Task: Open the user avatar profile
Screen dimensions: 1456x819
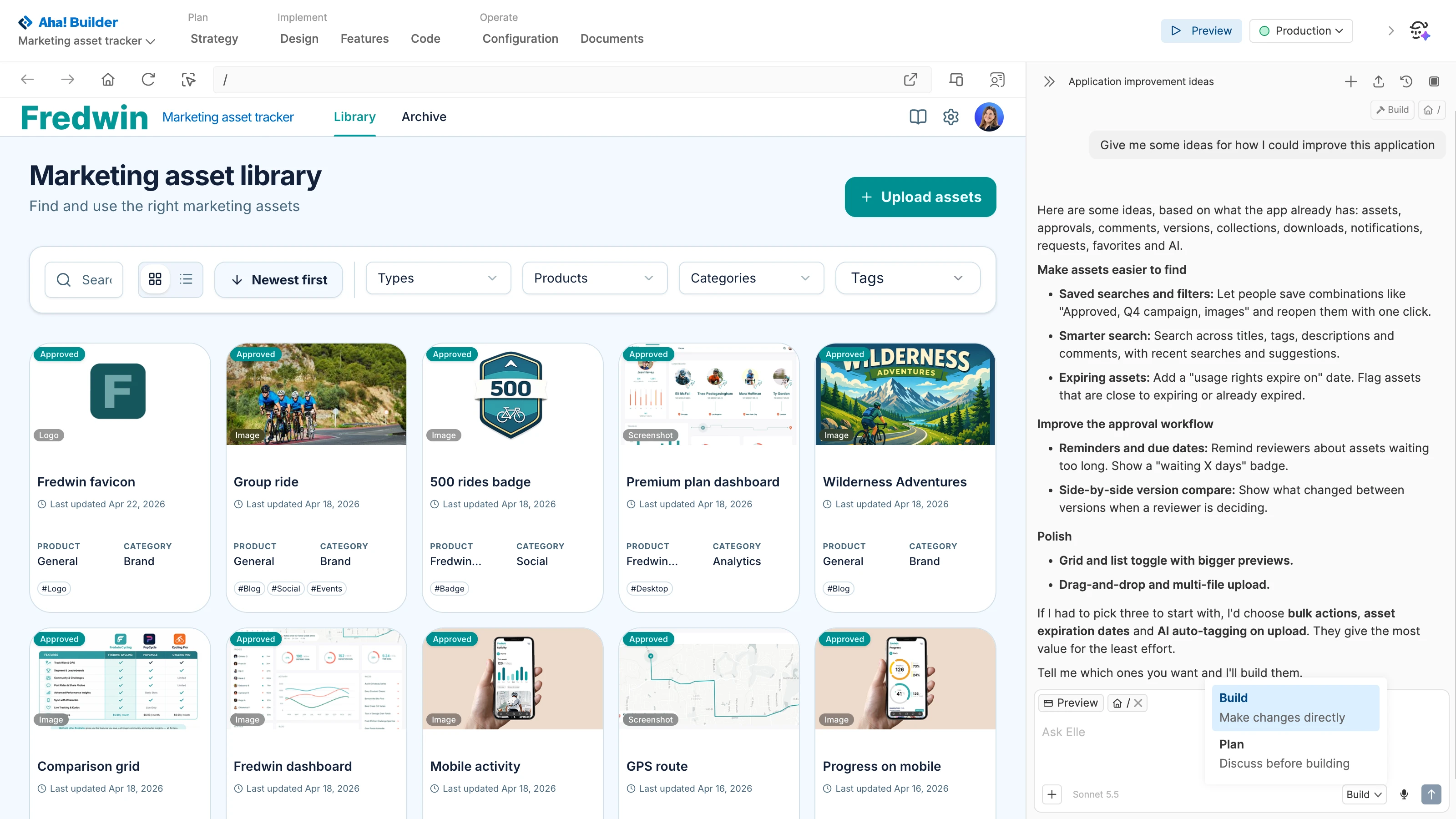Action: click(x=989, y=117)
